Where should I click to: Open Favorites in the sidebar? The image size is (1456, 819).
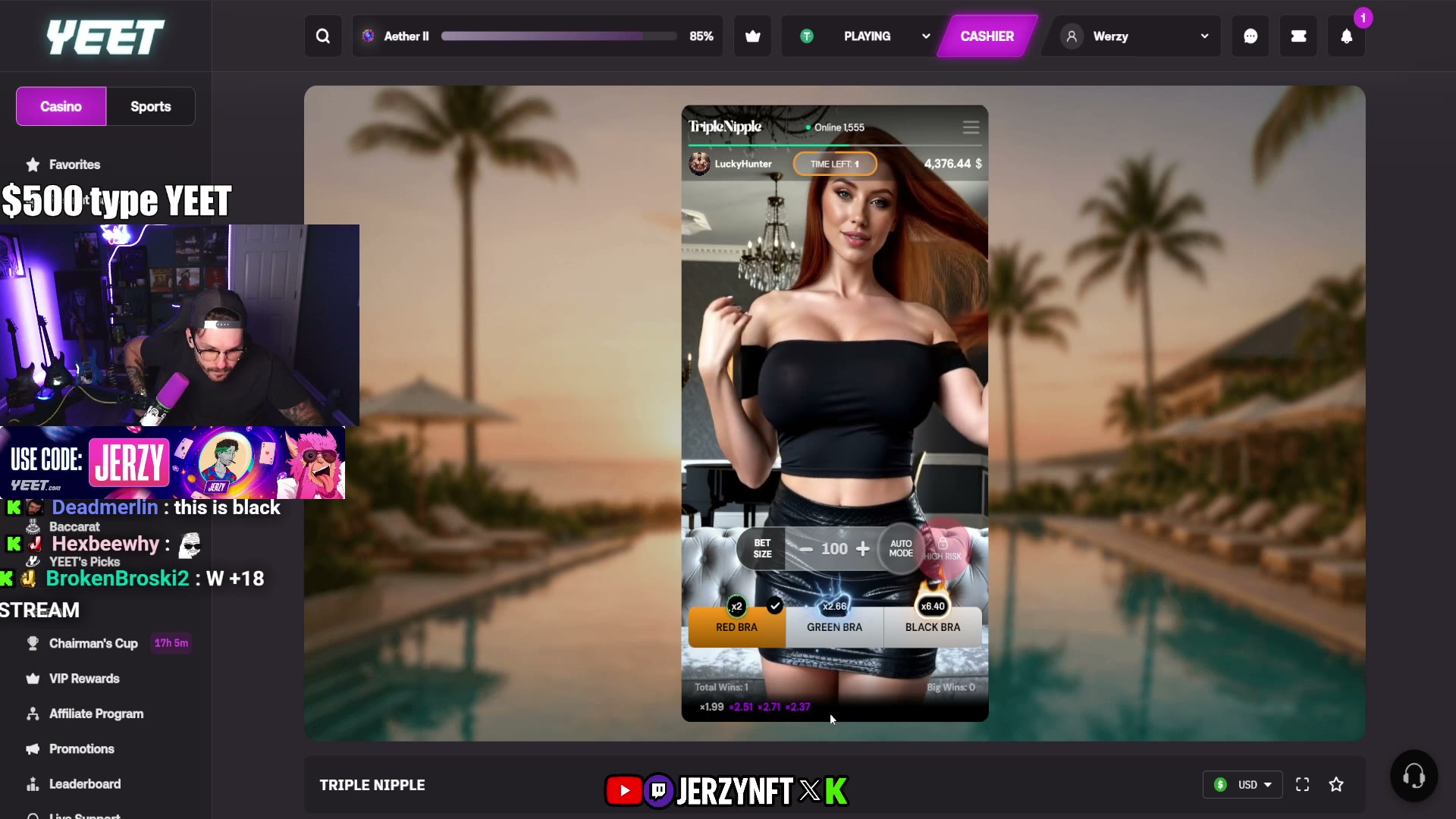74,165
